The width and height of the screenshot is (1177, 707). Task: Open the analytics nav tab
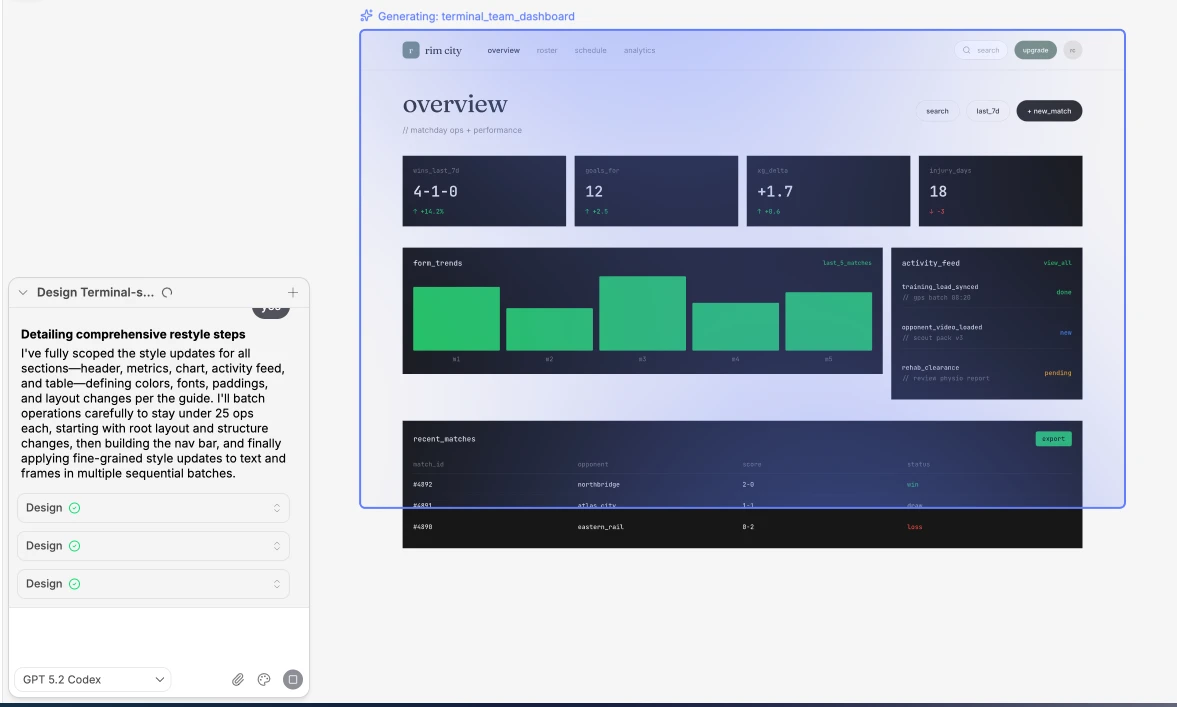pyautogui.click(x=640, y=50)
